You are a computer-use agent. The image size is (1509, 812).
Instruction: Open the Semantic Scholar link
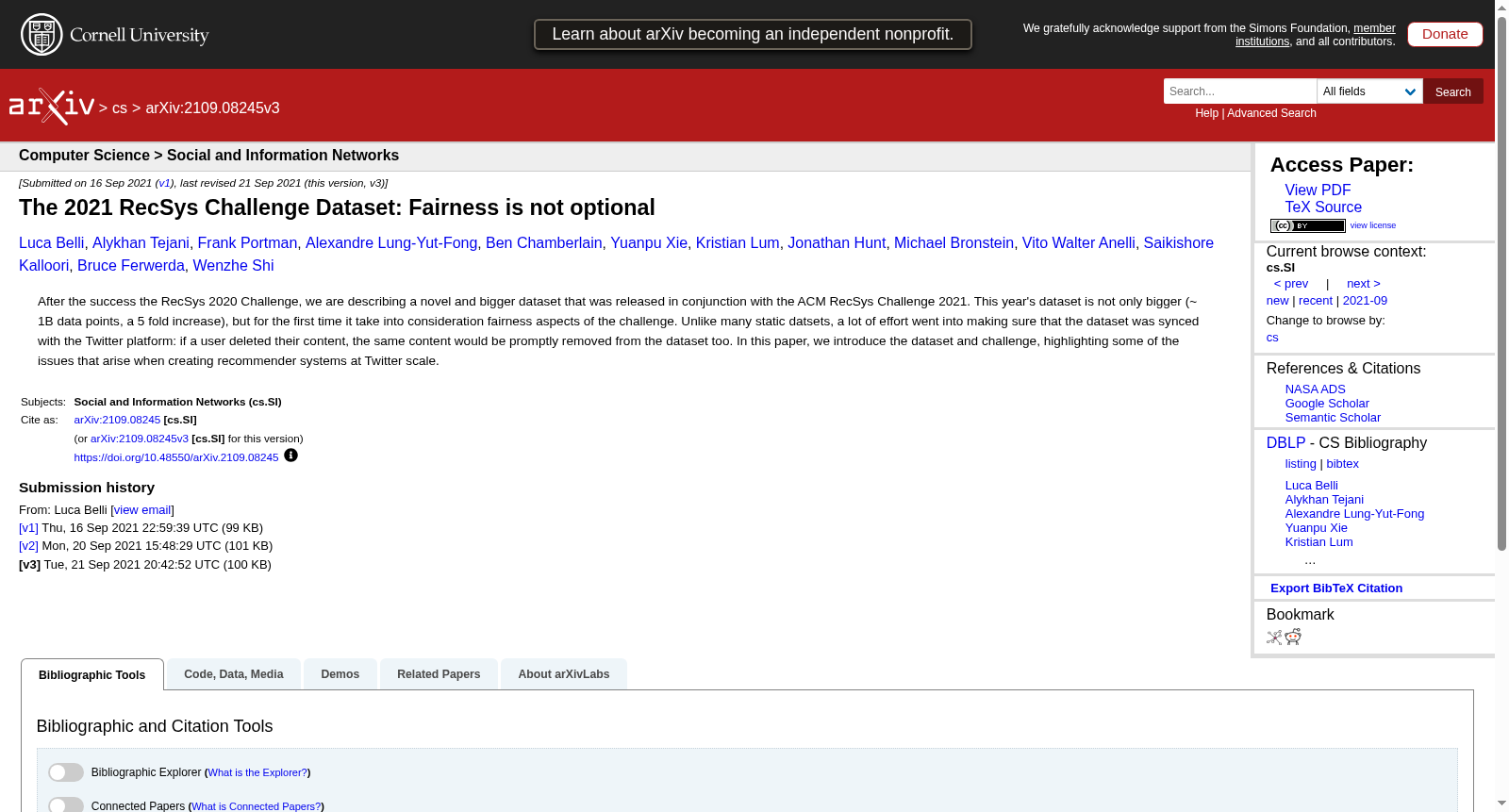click(1333, 418)
